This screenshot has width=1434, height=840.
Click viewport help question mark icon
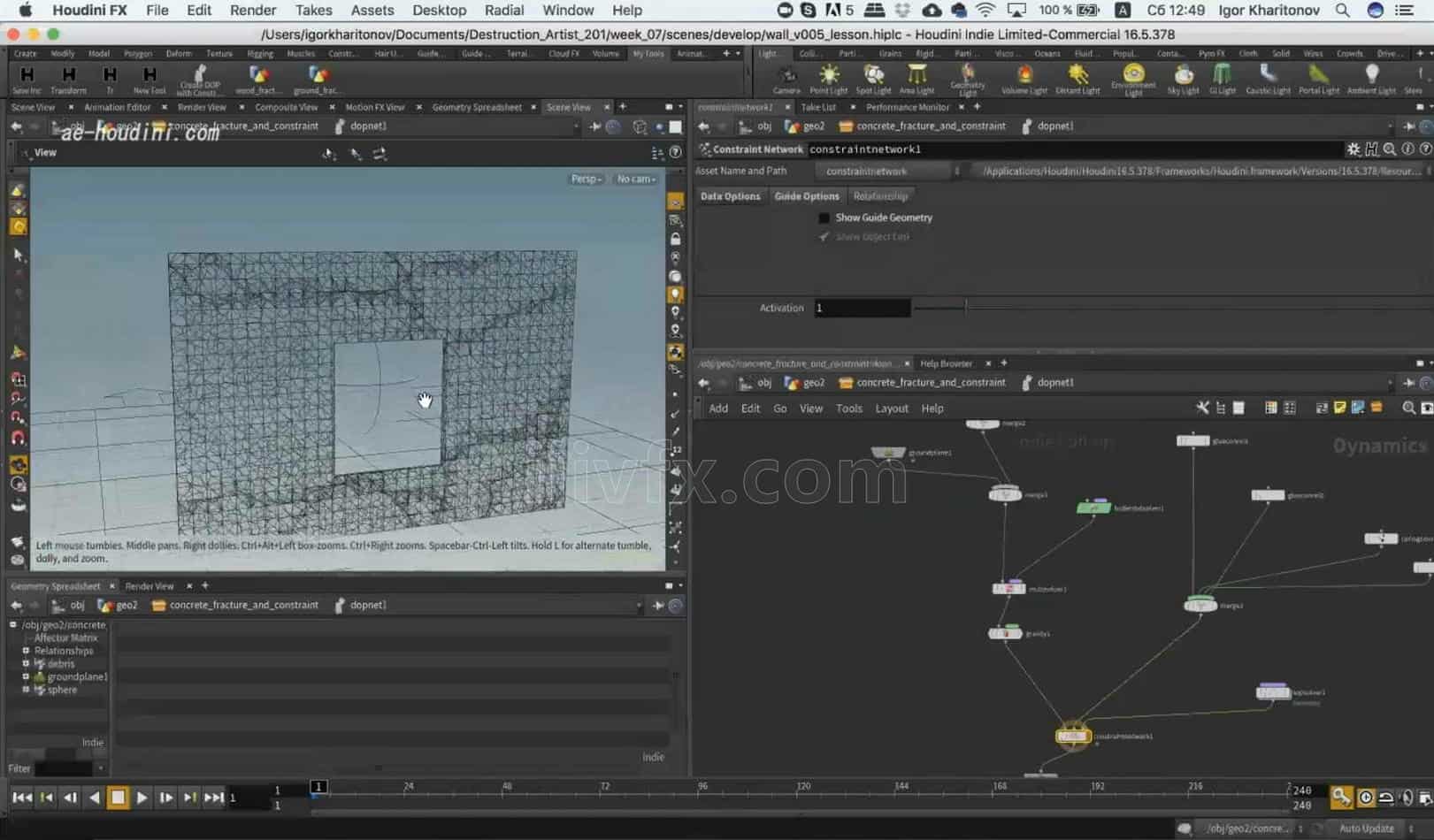(x=676, y=152)
